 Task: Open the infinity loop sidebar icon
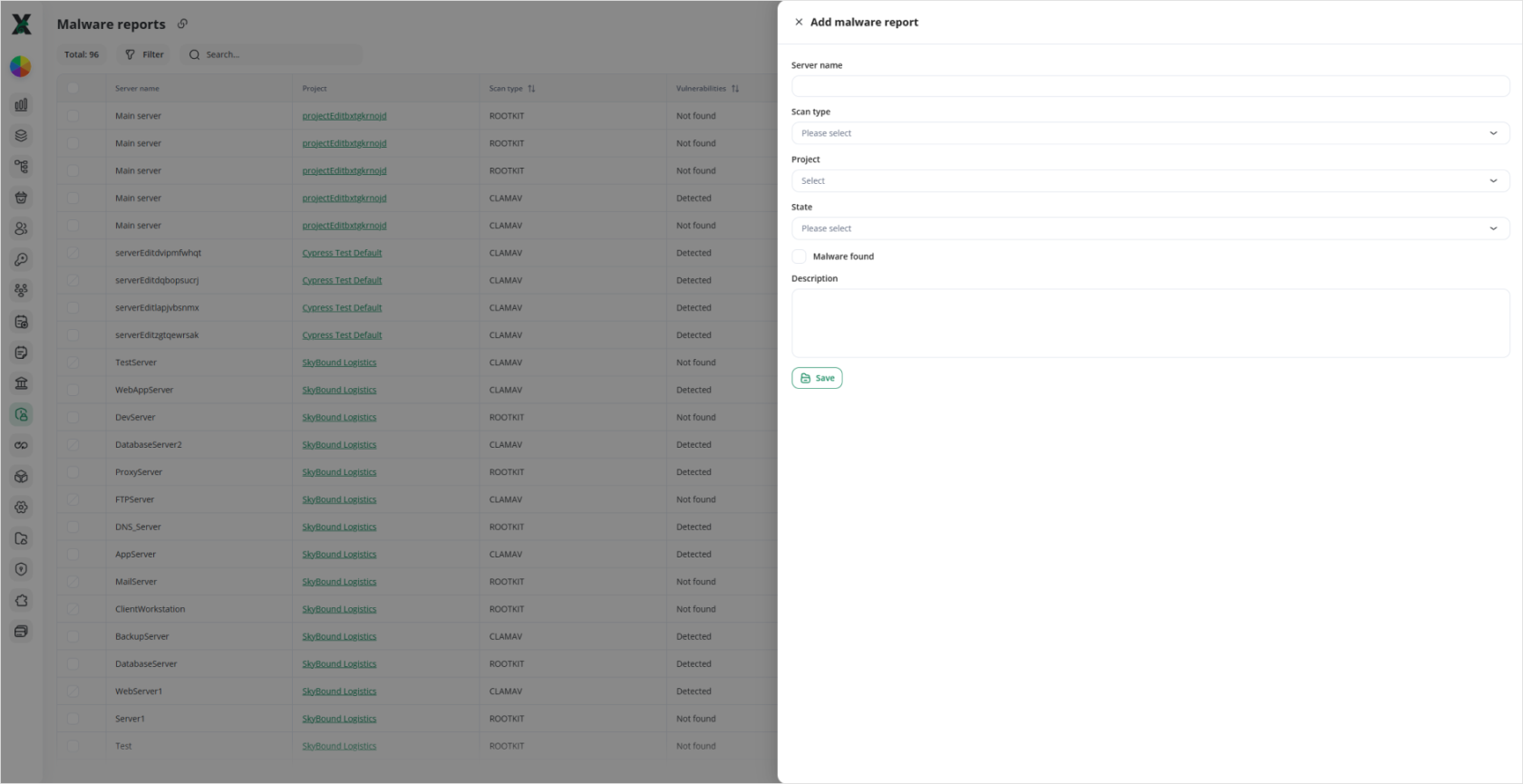(21, 445)
